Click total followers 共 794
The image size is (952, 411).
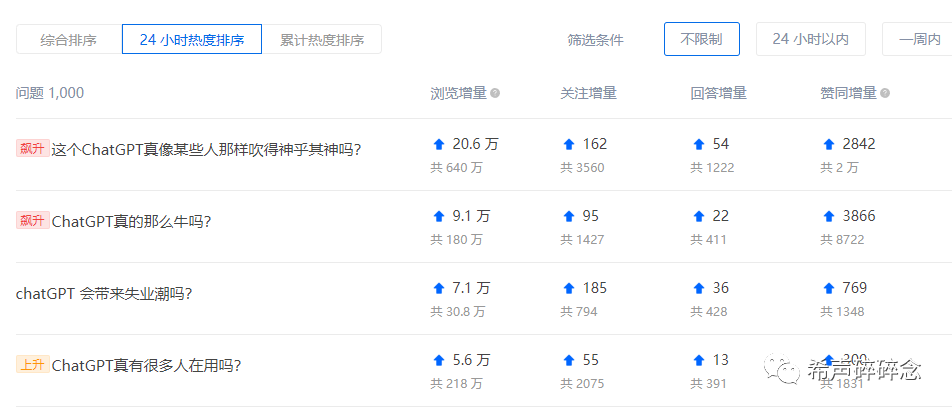[x=579, y=312]
